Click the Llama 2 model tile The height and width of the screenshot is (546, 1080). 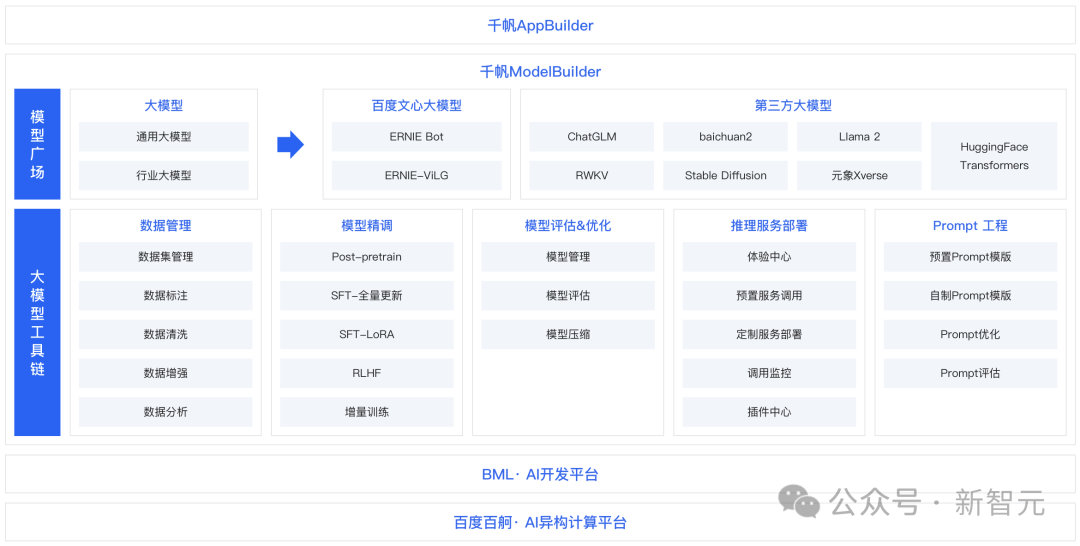[x=859, y=137]
